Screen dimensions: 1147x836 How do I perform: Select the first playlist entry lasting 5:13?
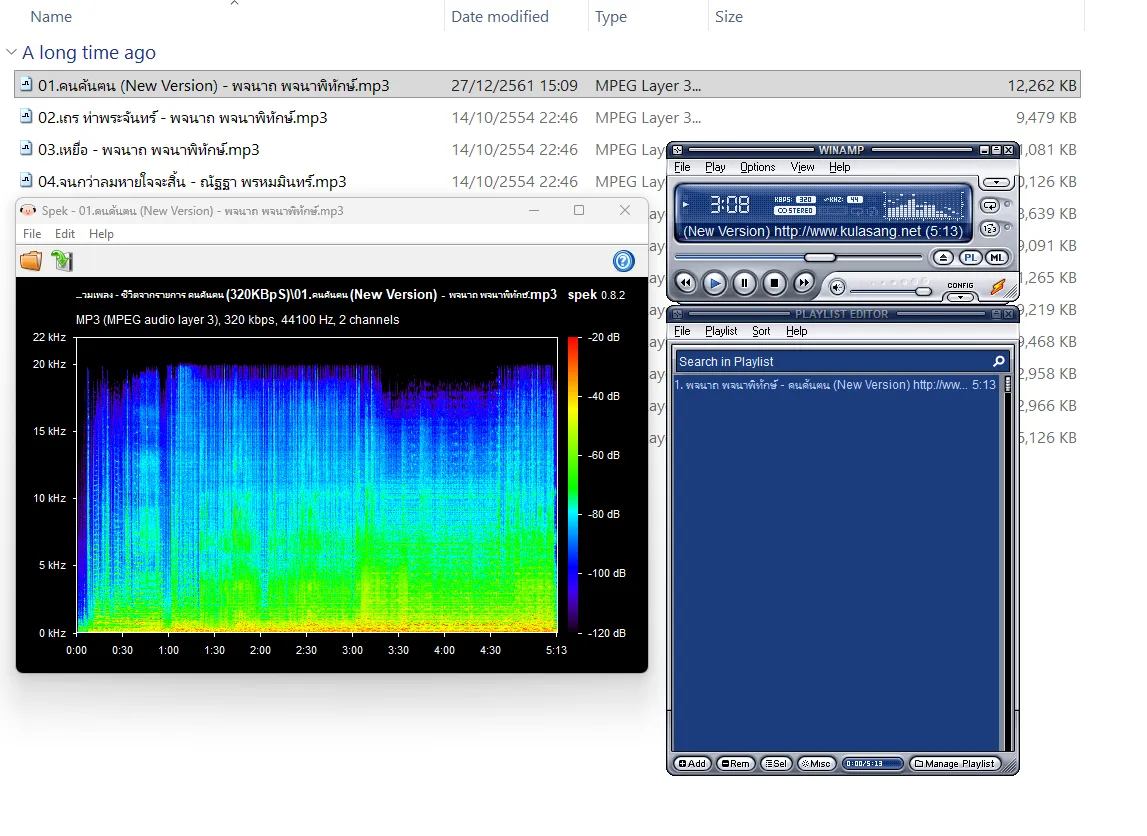[835, 385]
